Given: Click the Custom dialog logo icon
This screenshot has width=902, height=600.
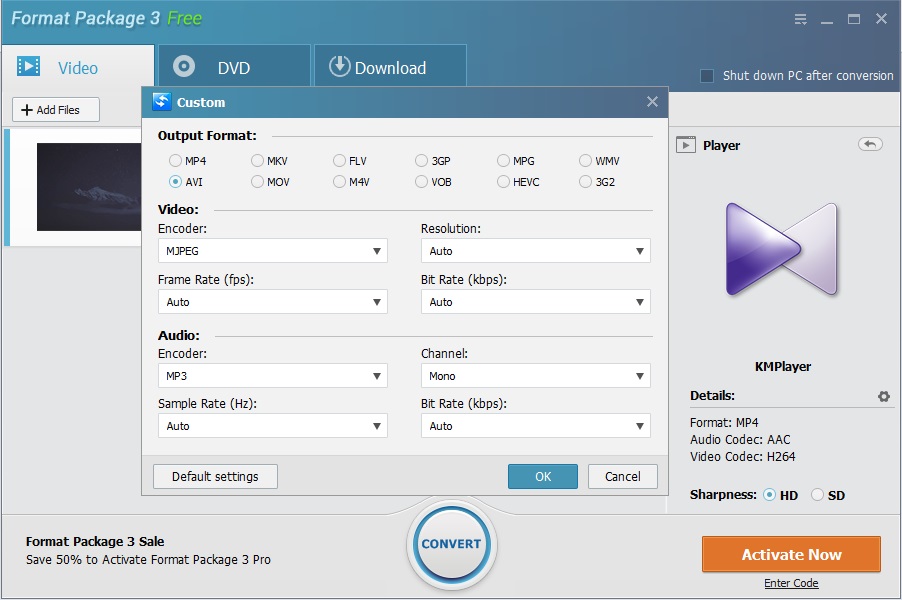Looking at the screenshot, I should coord(162,102).
